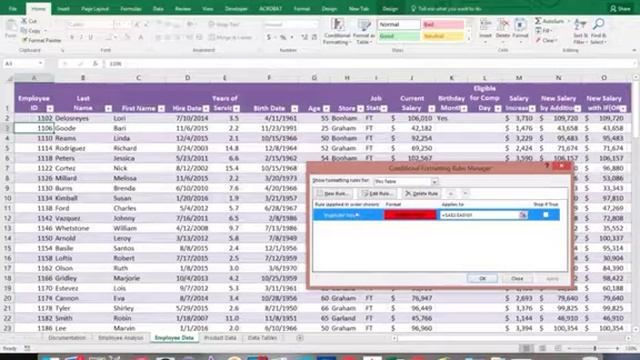
Task: Open the Formulas ribbon tab
Action: click(131, 9)
